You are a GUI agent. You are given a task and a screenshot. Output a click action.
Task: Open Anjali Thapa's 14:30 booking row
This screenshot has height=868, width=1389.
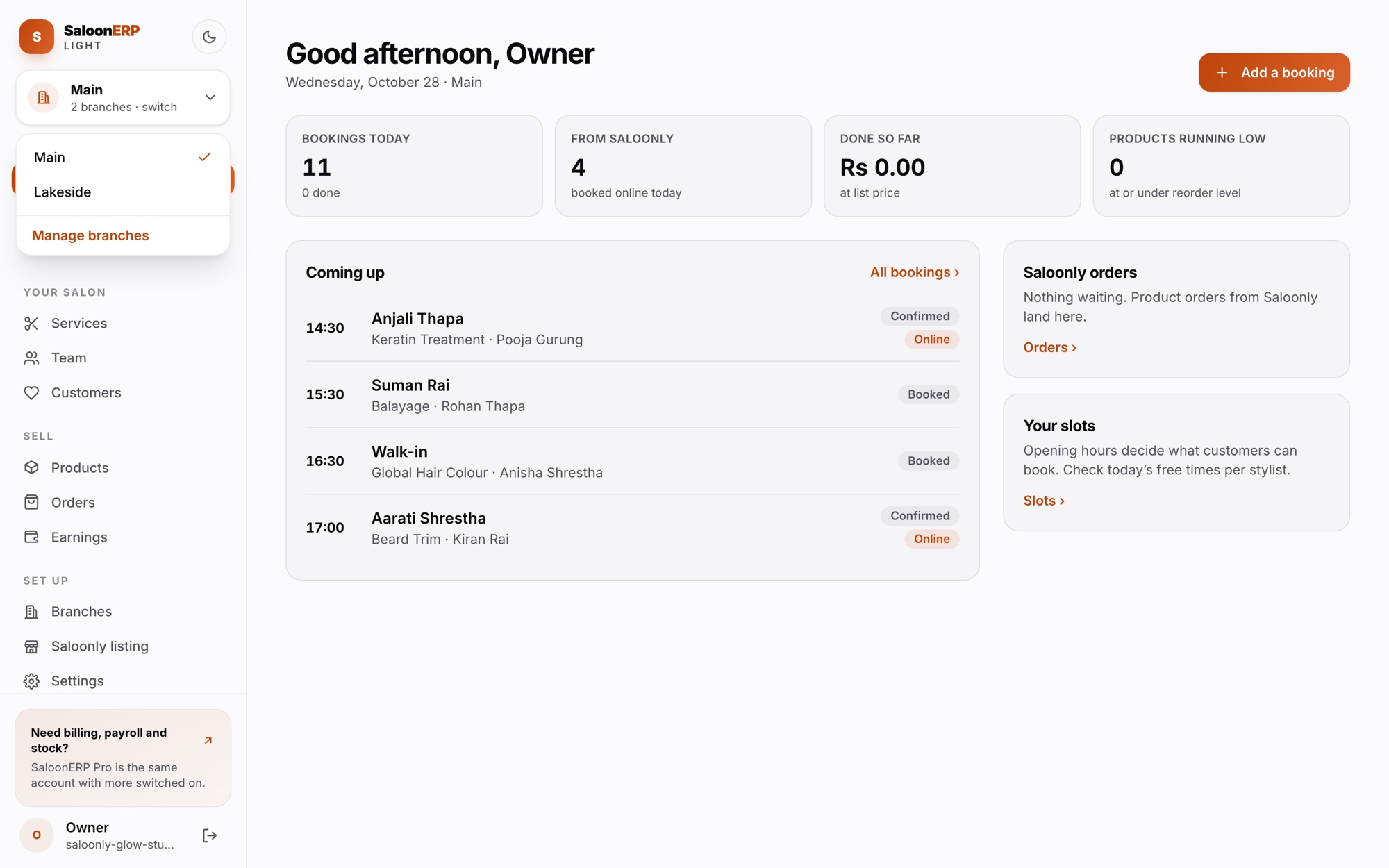pyautogui.click(x=632, y=328)
